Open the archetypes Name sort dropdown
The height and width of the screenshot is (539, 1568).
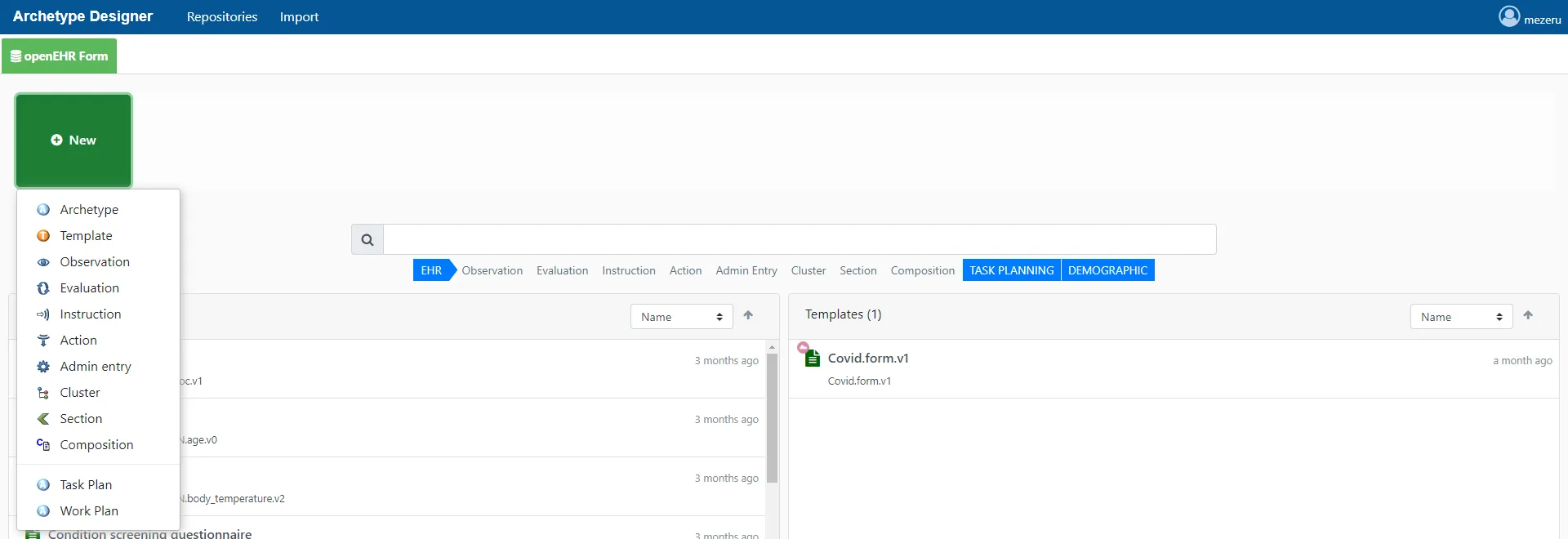pyautogui.click(x=681, y=317)
